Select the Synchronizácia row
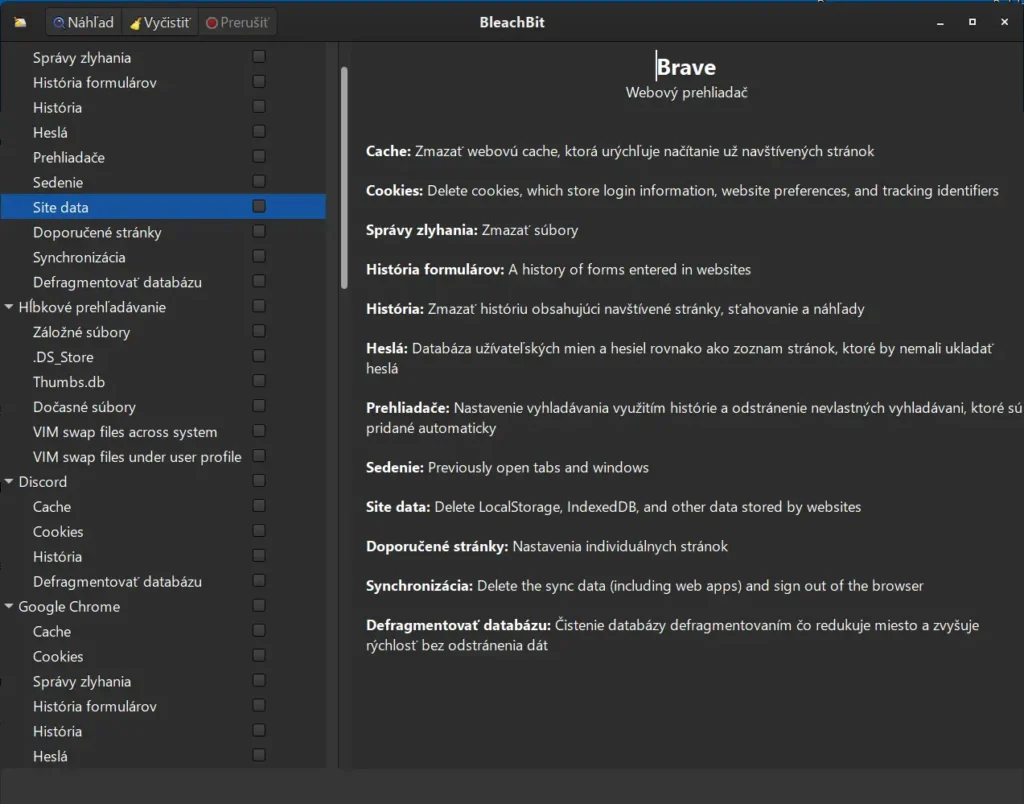Viewport: 1024px width, 804px height. tap(163, 257)
